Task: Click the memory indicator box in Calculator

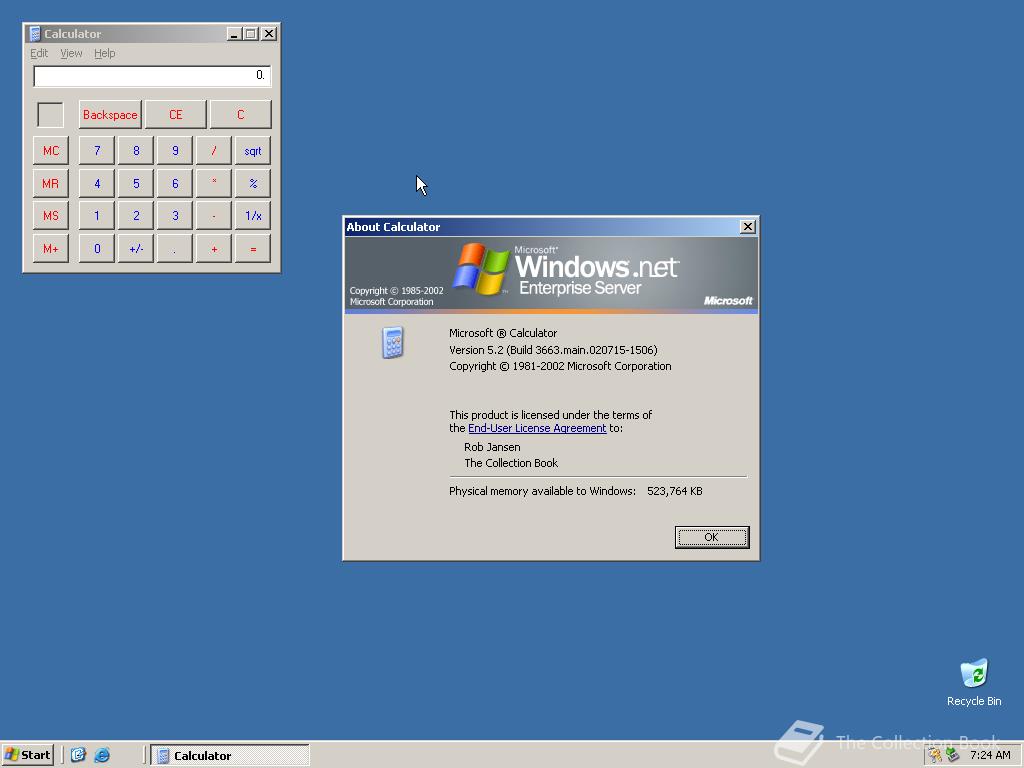Action: (50, 115)
